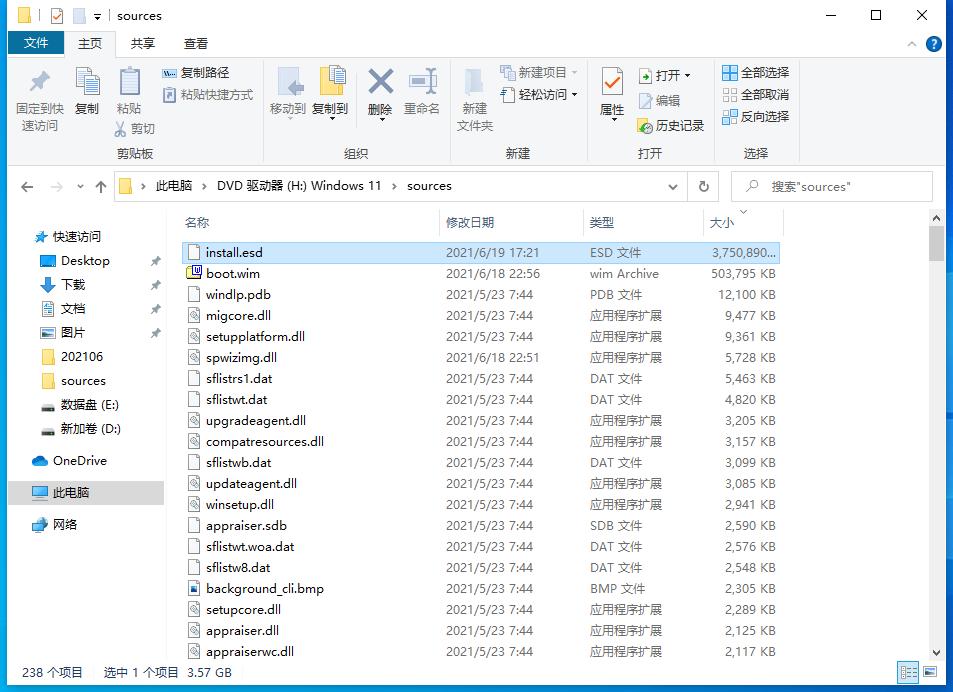The image size is (953, 692).
Task: Delete install.esd using ribbon delete icon
Action: coord(380,95)
